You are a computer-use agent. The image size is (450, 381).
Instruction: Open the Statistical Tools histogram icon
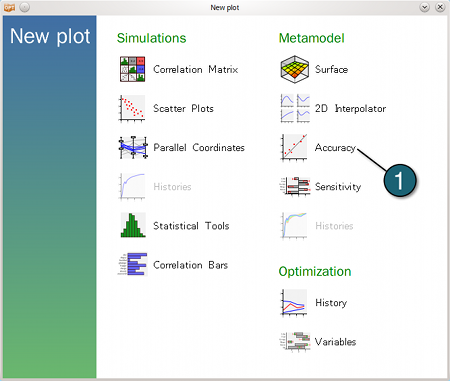133,225
